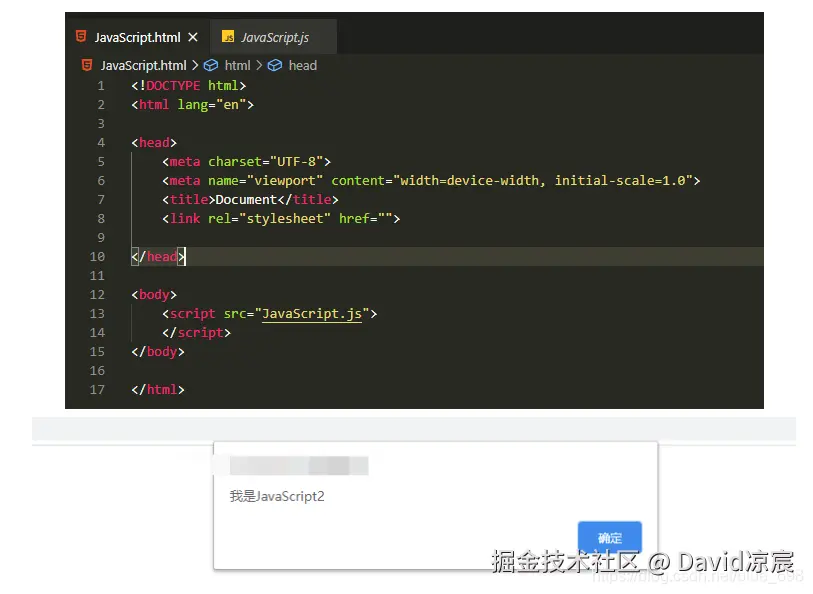Select JavaScript.html in the breadcrumb
Screen dimensions: 813x594
tap(143, 66)
